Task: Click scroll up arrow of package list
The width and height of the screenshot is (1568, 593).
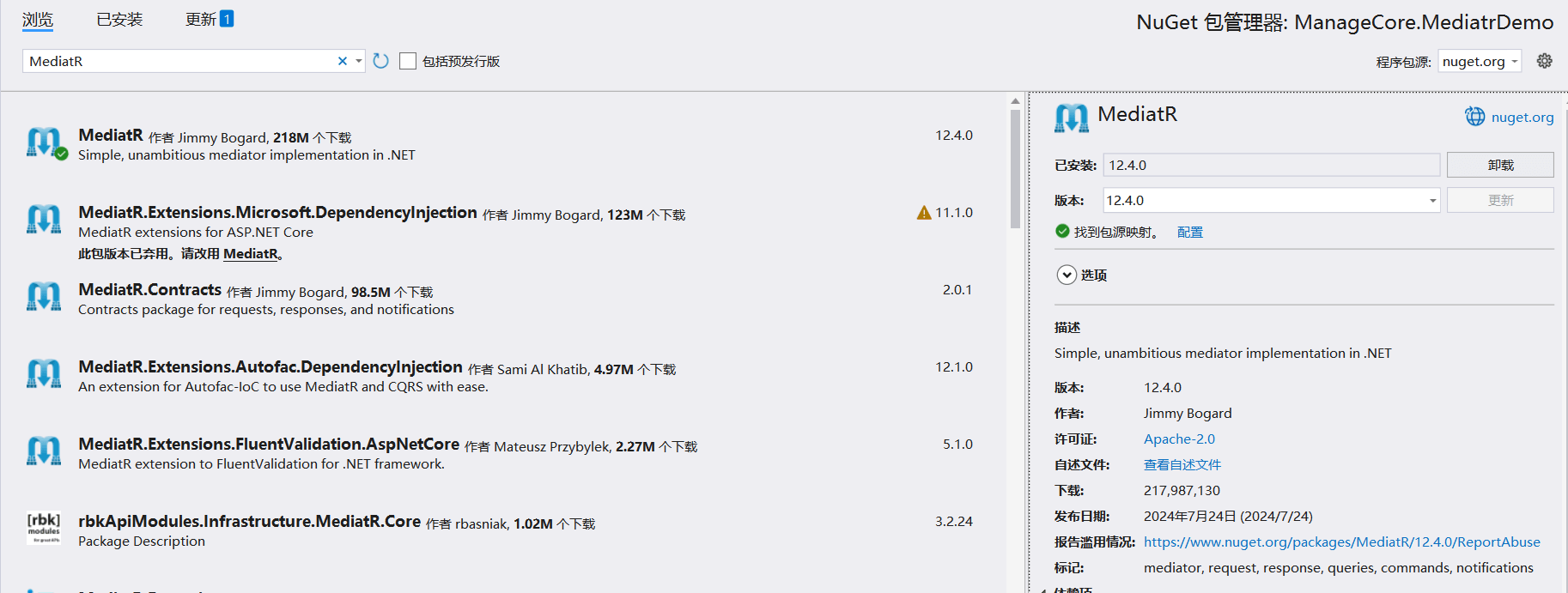Action: click(x=1015, y=101)
